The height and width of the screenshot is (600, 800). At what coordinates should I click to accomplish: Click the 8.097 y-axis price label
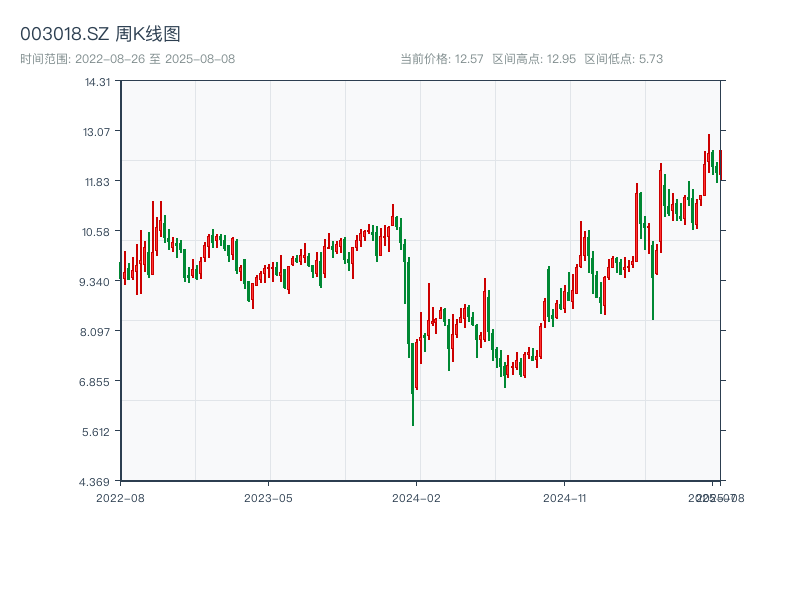click(x=97, y=332)
